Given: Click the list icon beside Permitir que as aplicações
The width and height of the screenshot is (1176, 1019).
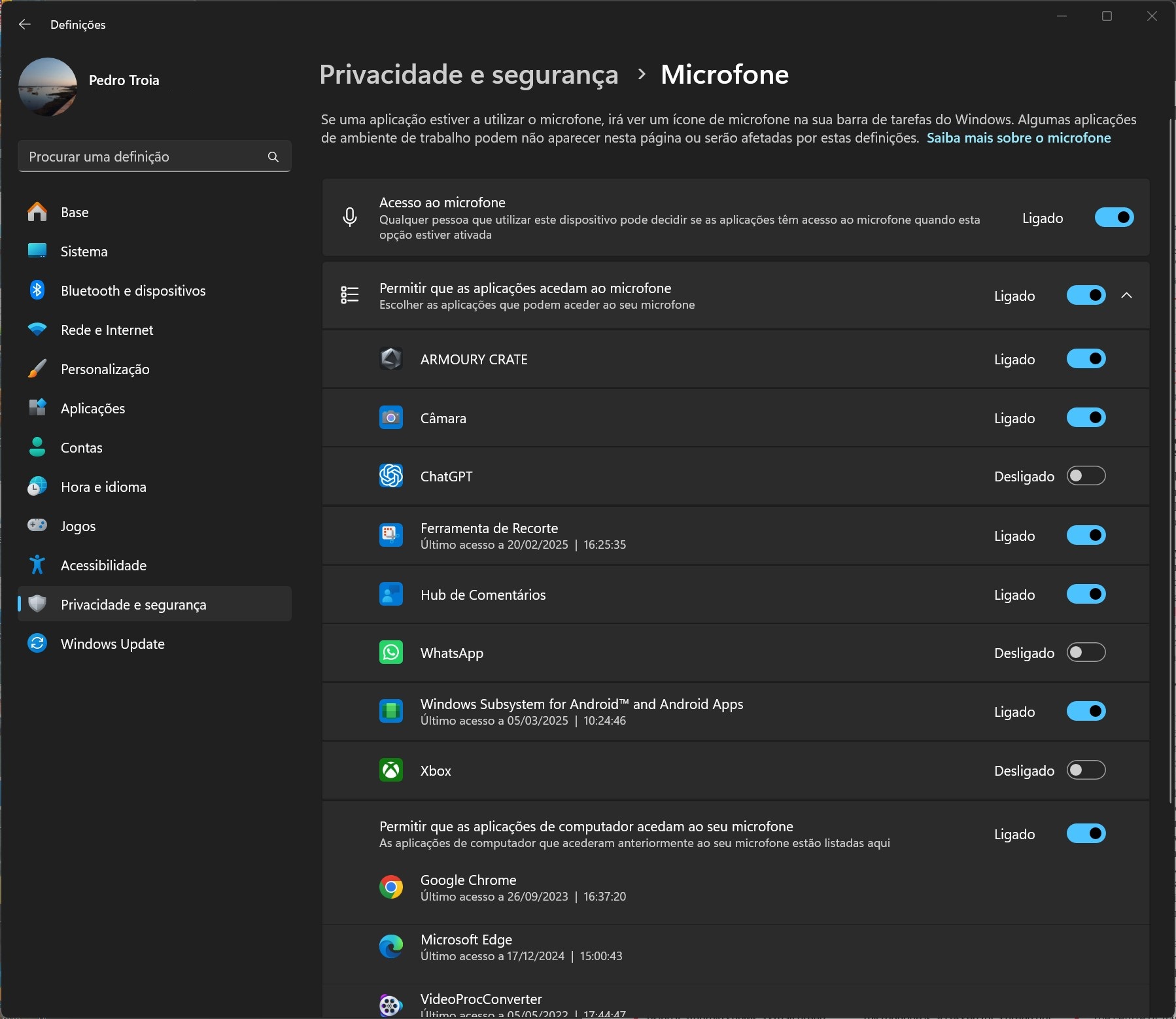Looking at the screenshot, I should pos(350,295).
